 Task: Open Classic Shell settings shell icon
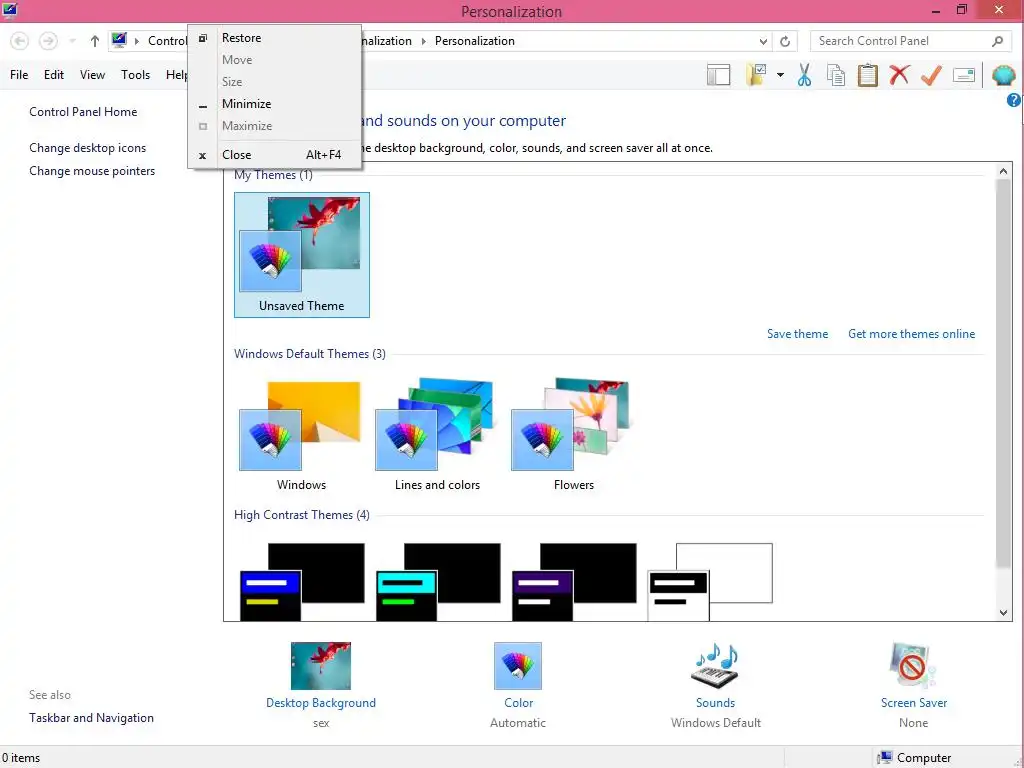point(1003,75)
